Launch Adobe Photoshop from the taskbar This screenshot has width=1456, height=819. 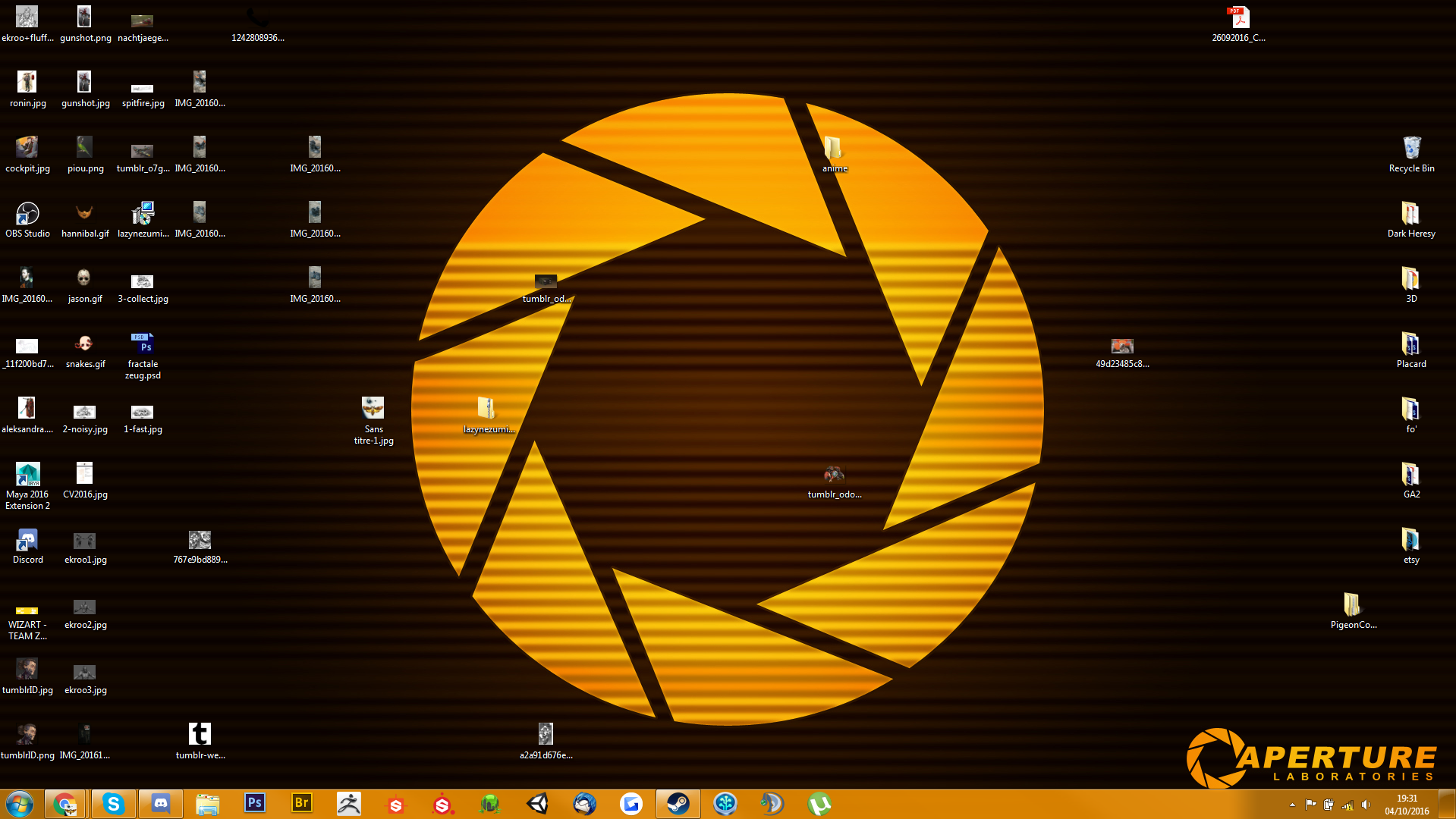[255, 803]
